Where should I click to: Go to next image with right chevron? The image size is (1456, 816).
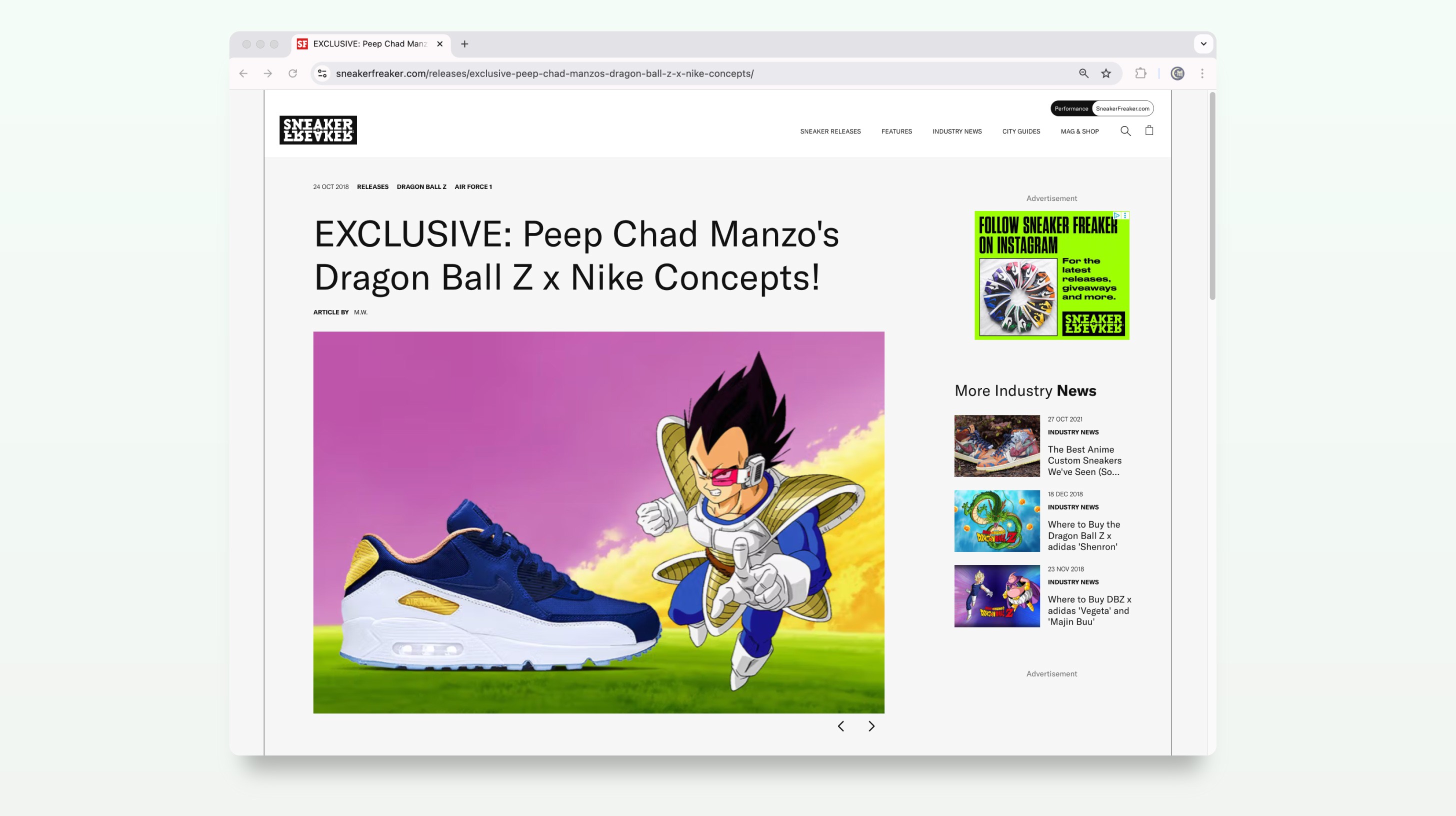coord(871,726)
